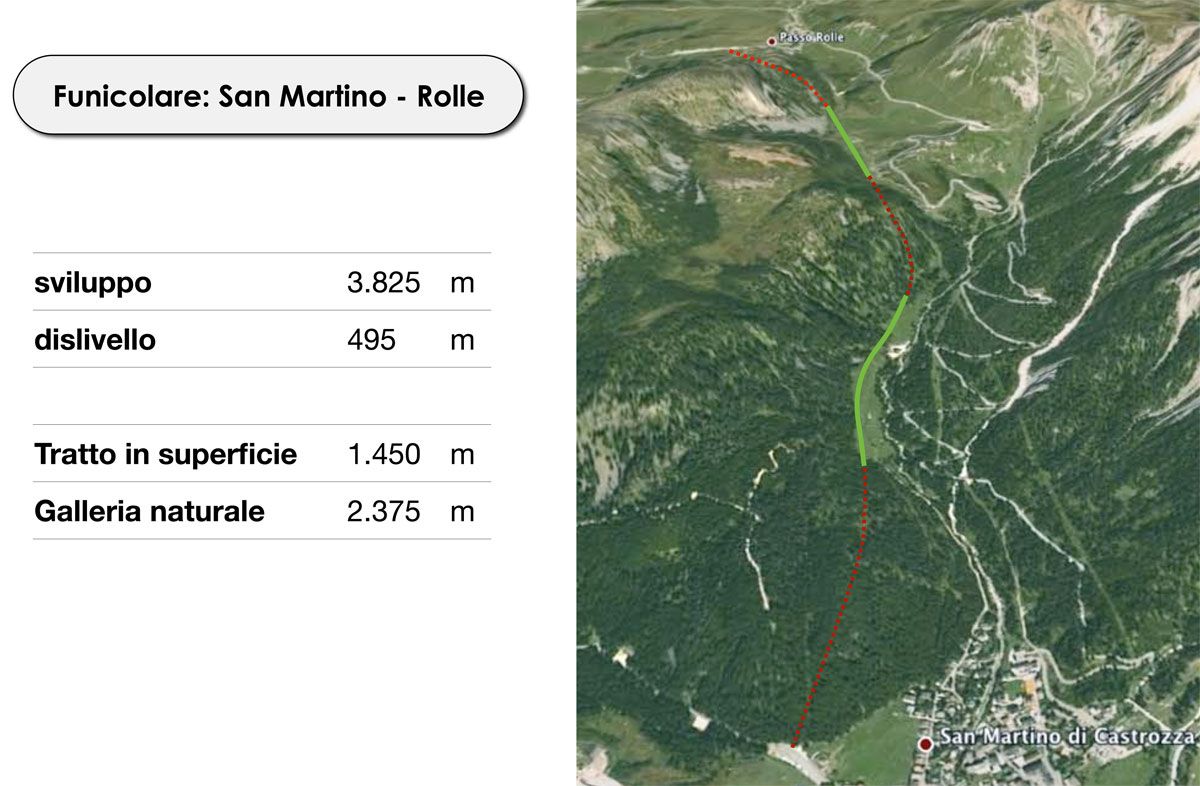Viewport: 1200px width, 786px height.
Task: Click the 3.825 sviluppo value
Action: (384, 283)
